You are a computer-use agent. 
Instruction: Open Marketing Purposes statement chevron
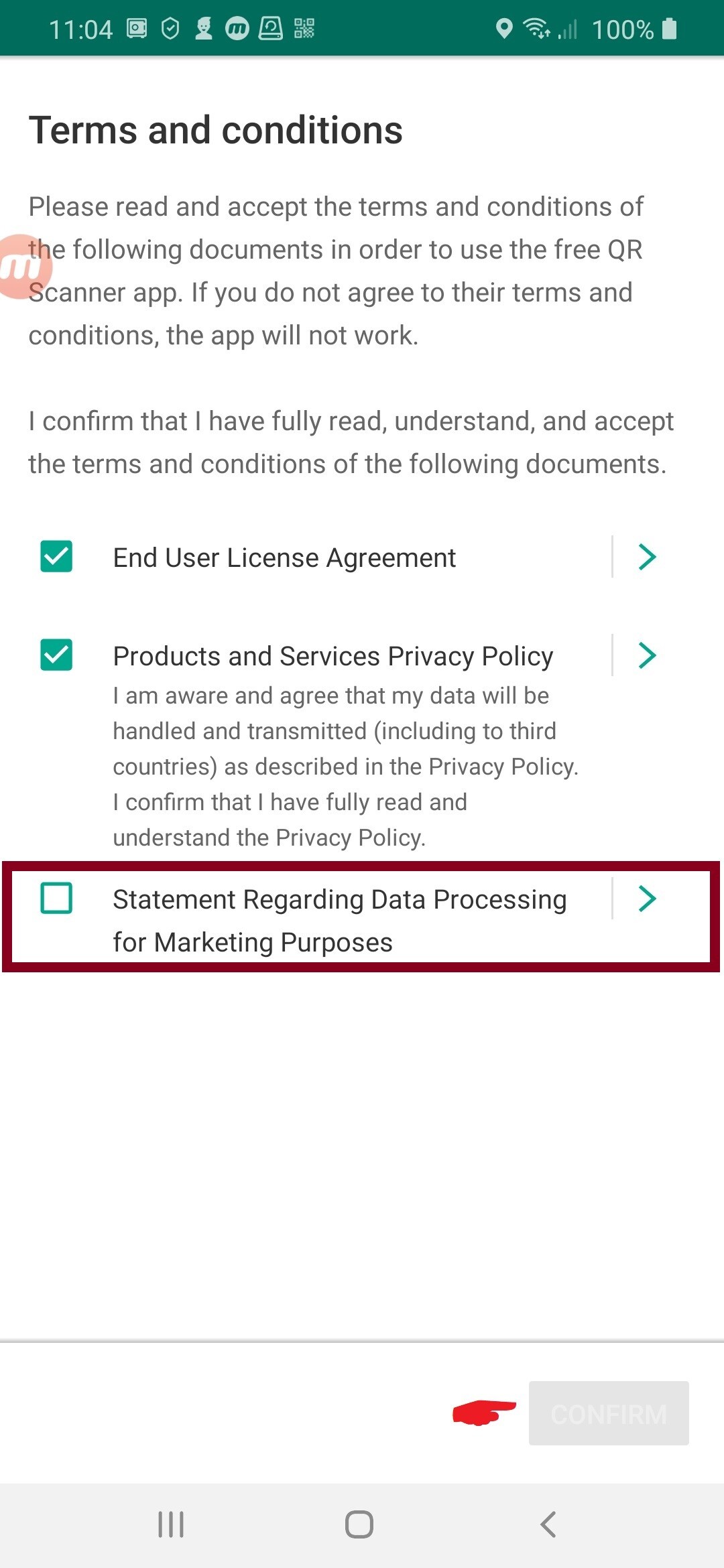coord(647,898)
